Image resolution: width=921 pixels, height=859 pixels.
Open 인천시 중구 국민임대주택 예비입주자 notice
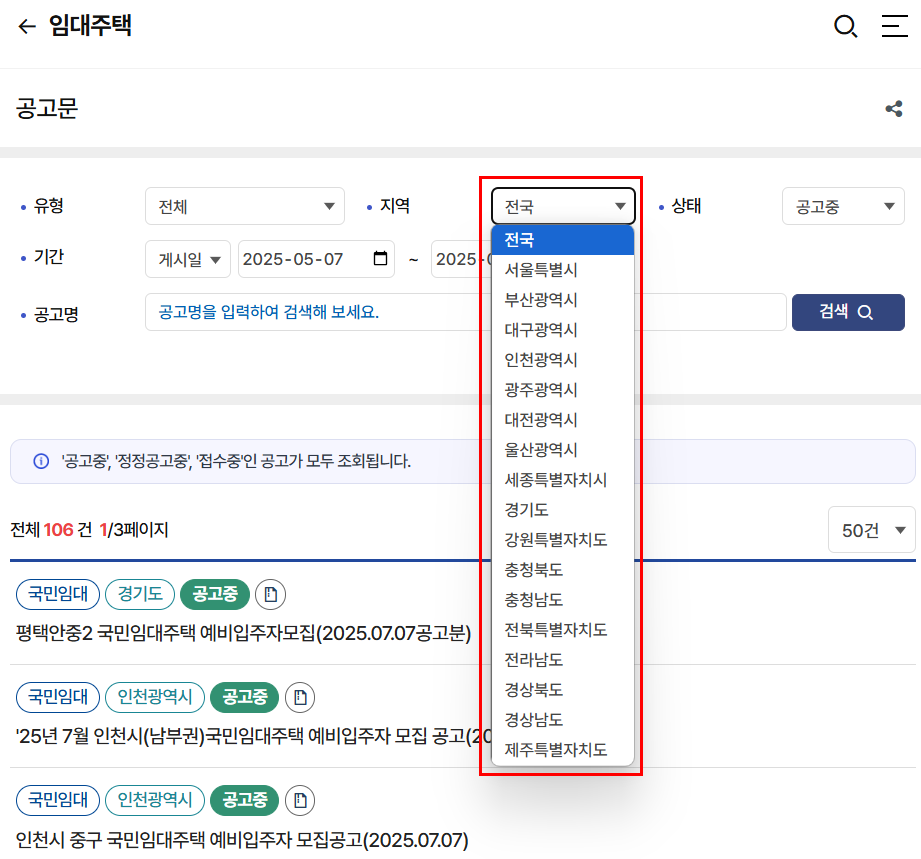[x=242, y=840]
